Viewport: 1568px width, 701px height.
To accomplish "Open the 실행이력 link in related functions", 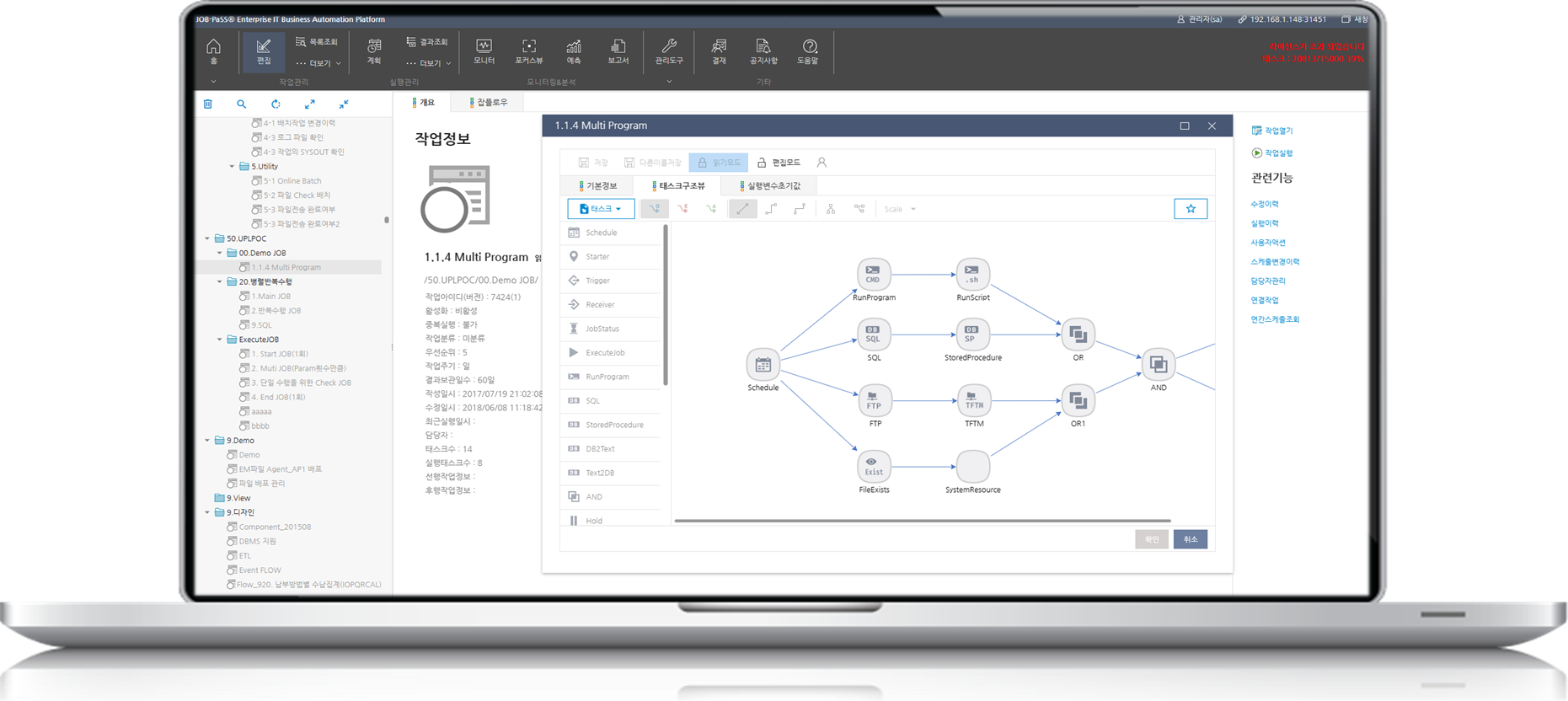I will 1264,223.
